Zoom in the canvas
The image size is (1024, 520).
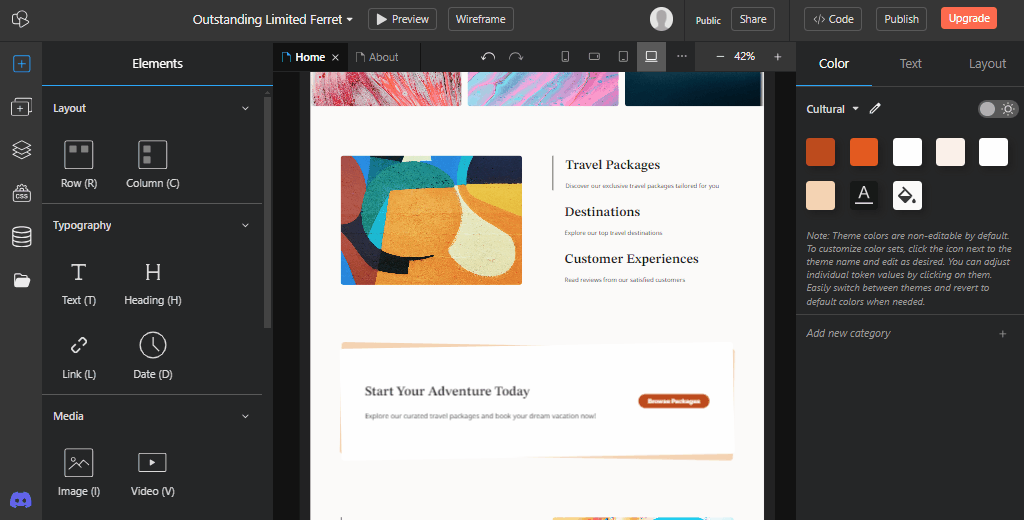778,57
